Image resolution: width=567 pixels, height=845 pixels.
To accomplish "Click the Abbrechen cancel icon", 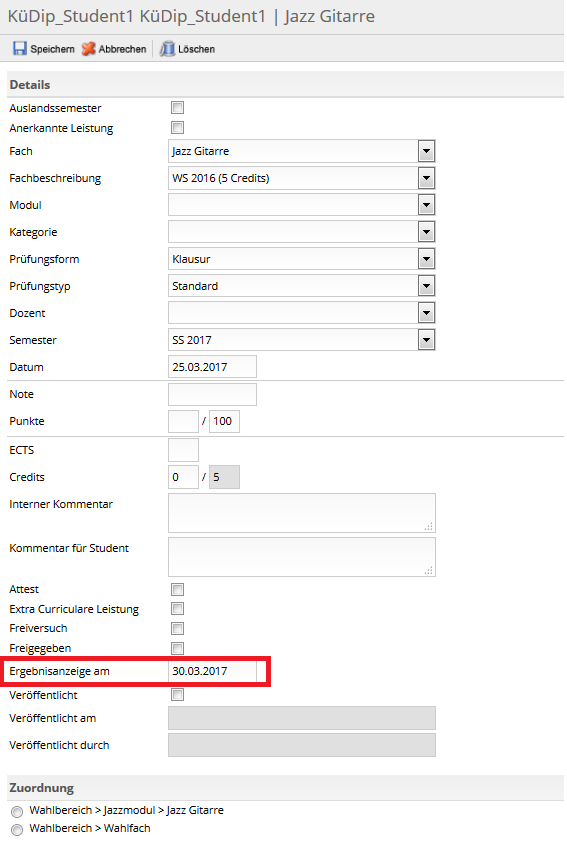I will (x=88, y=49).
